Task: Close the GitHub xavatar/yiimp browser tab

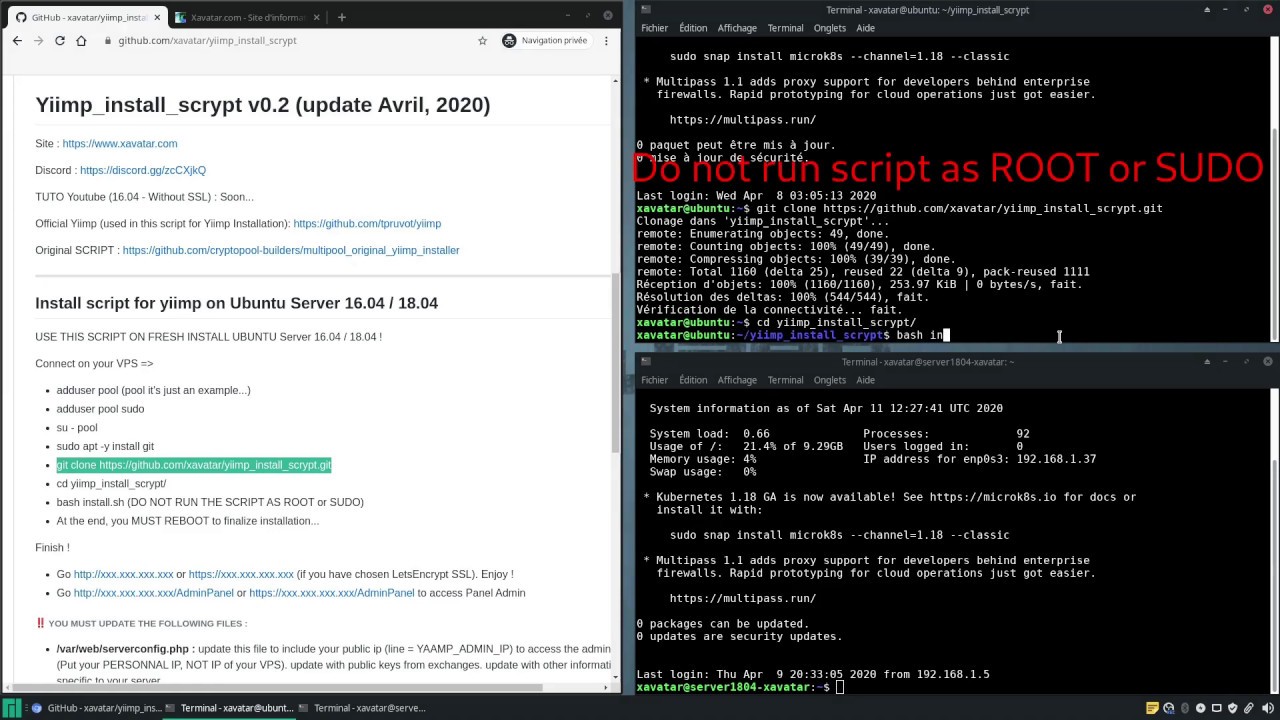Action: (157, 17)
